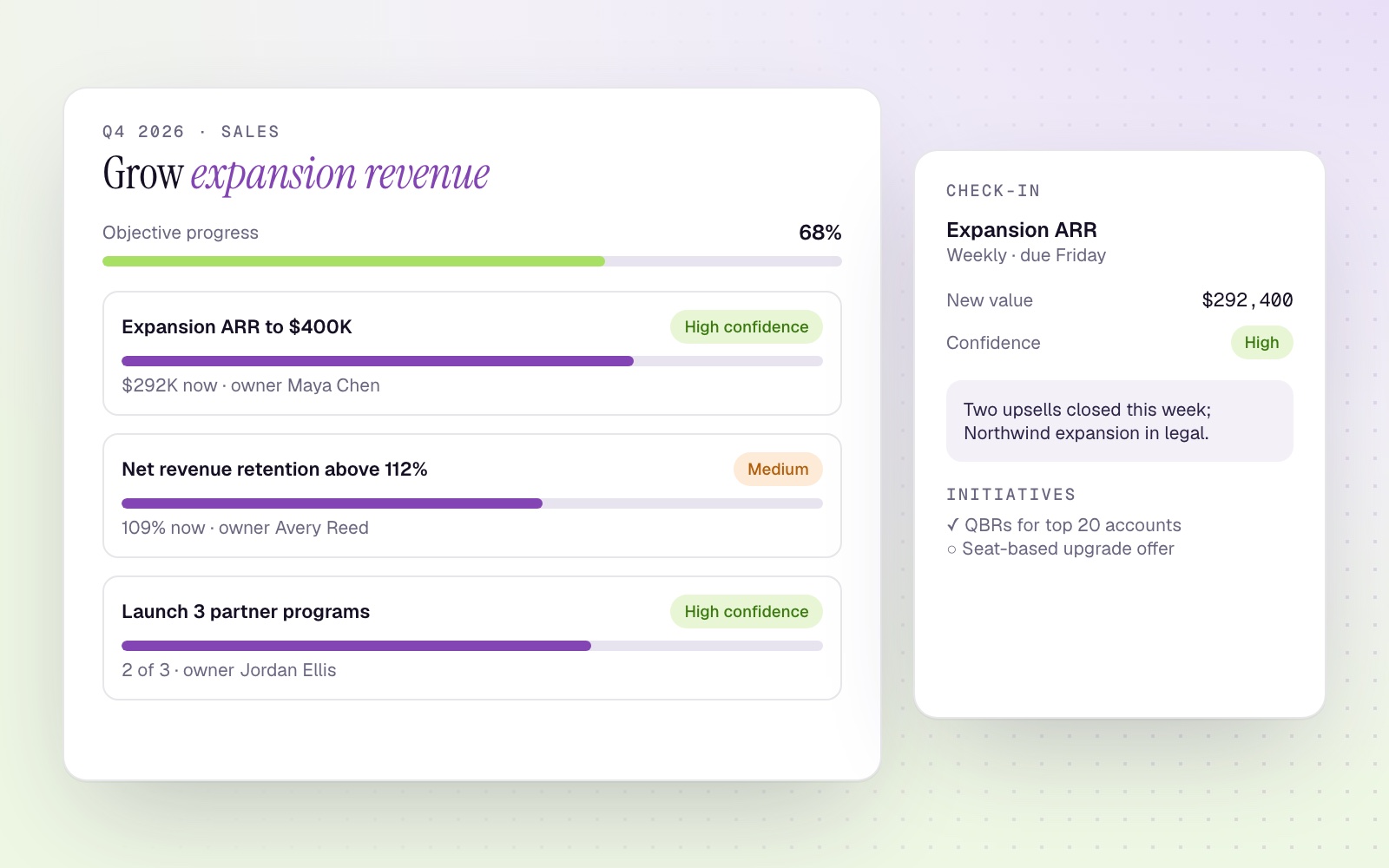The width and height of the screenshot is (1389, 868).
Task: Click the Net revenue retention progress bar
Action: 472,503
